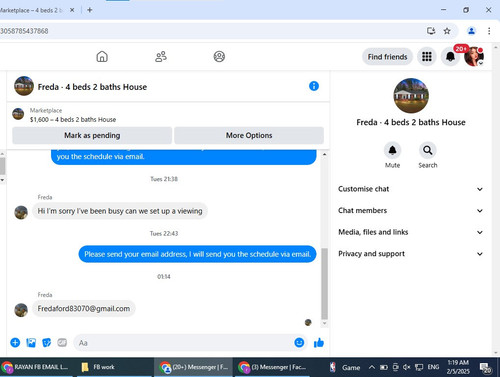Click Freda's avatar beside email message

(21, 310)
